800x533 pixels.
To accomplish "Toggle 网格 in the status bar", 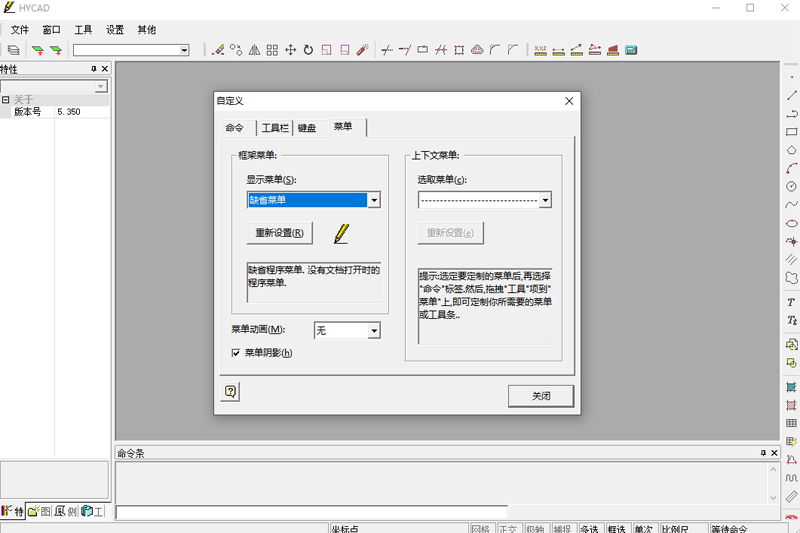I will pyautogui.click(x=480, y=528).
